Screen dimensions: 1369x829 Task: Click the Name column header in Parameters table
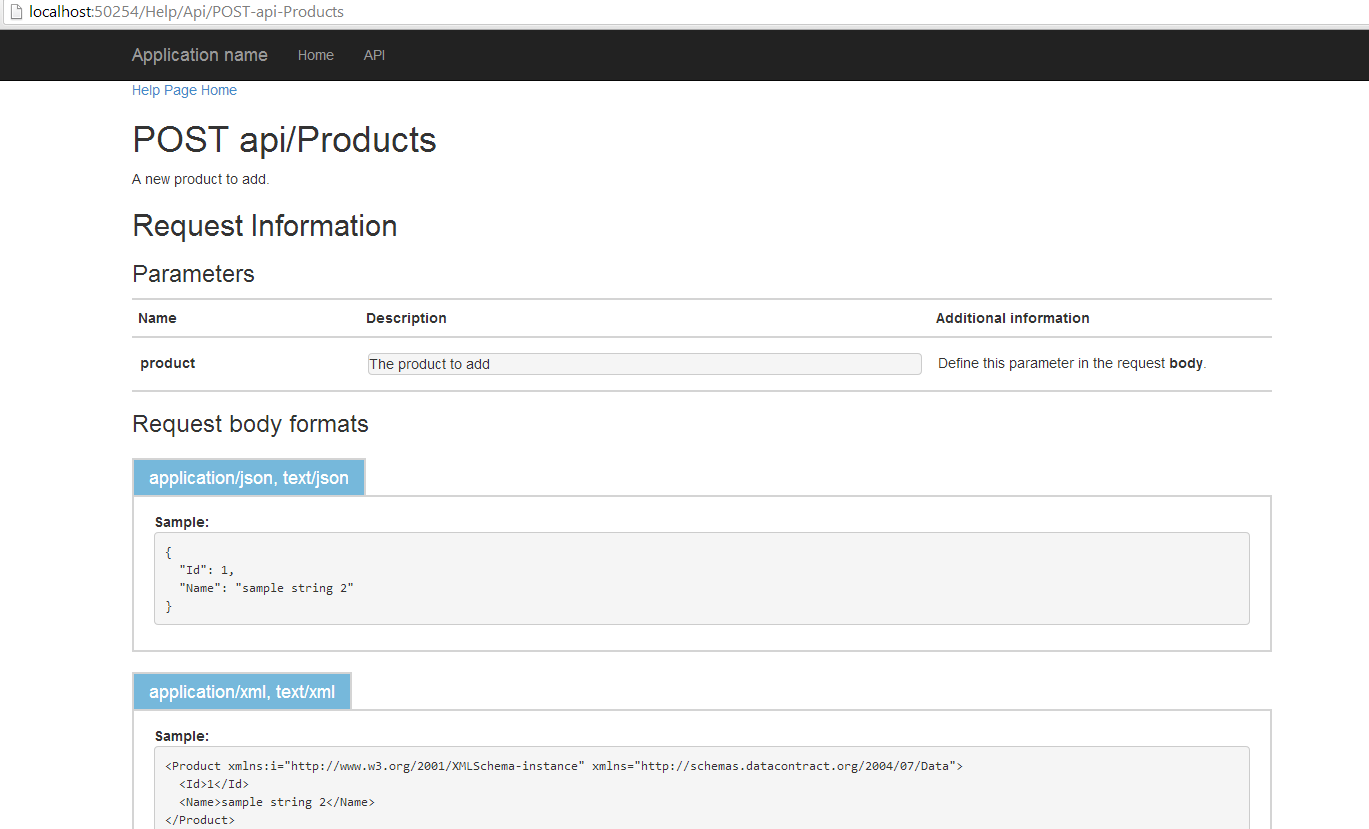pos(156,318)
